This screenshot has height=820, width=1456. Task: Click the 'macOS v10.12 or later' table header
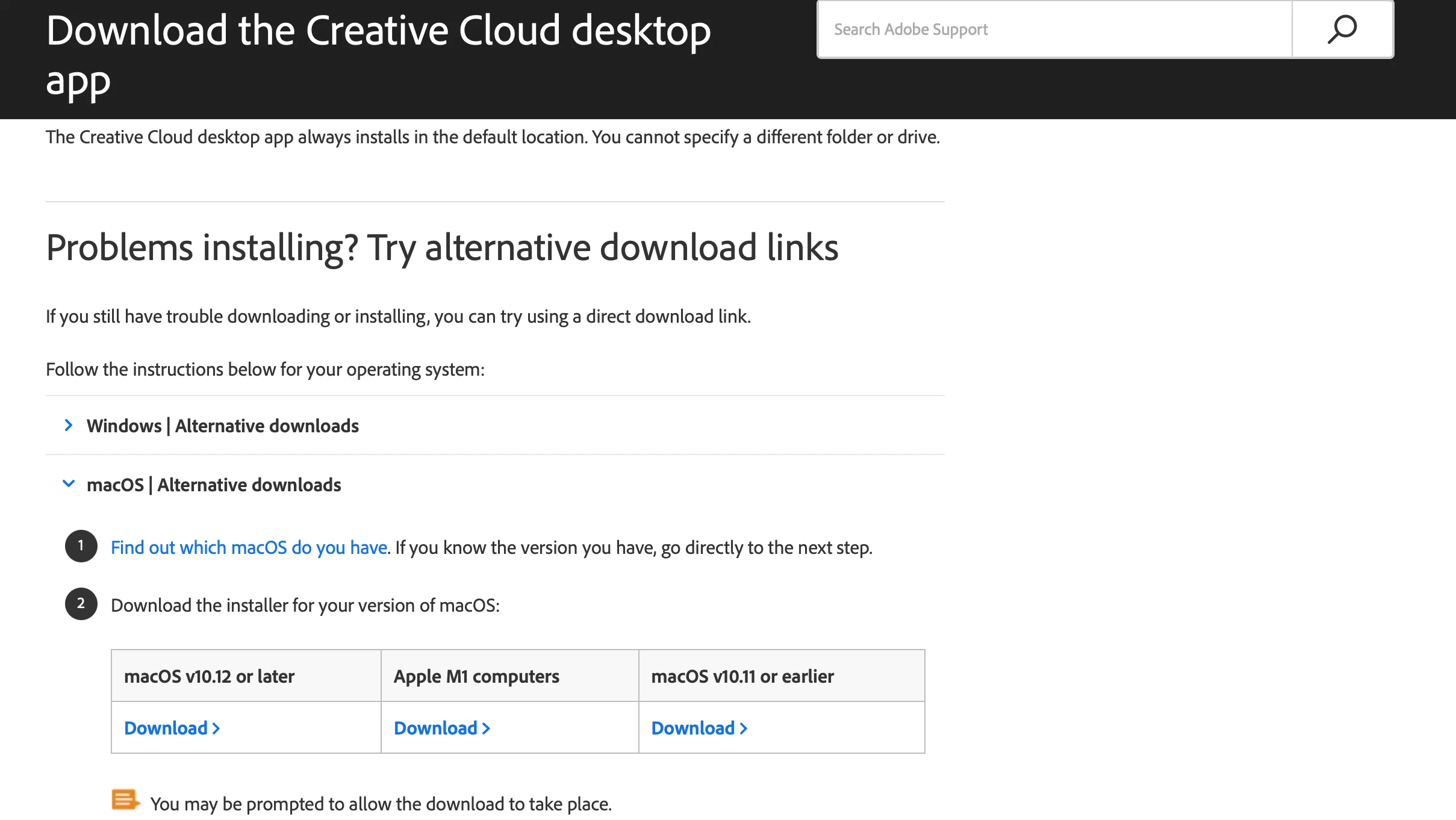point(210,676)
